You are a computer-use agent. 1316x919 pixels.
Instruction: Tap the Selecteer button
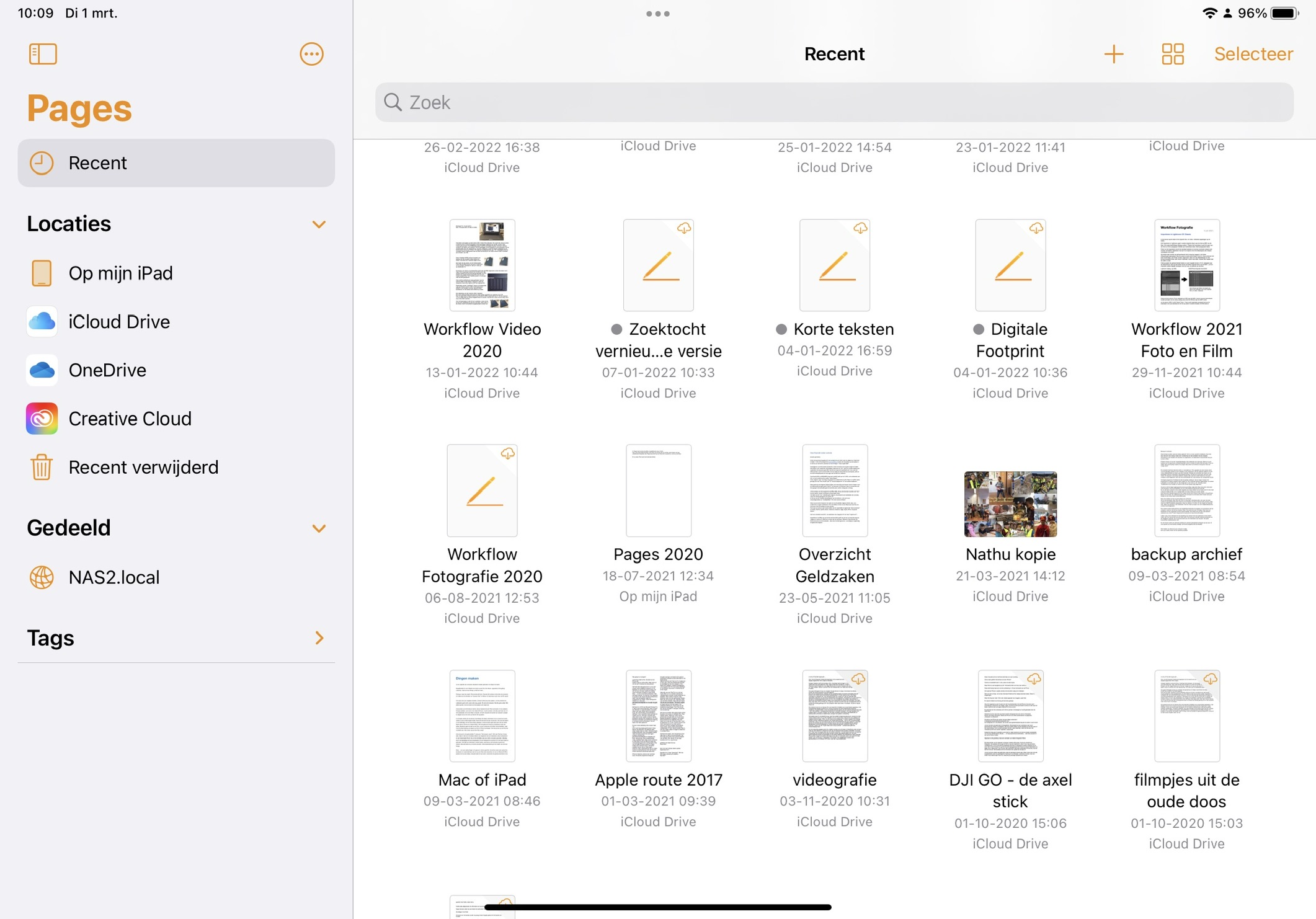pyautogui.click(x=1253, y=54)
